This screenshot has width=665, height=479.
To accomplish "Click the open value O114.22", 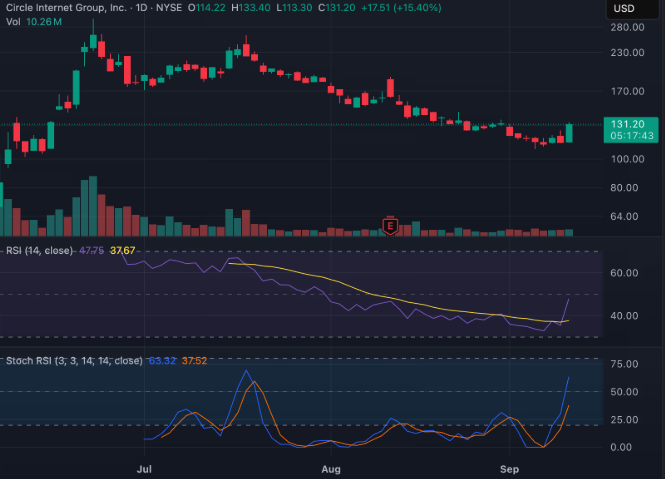I will tap(207, 8).
